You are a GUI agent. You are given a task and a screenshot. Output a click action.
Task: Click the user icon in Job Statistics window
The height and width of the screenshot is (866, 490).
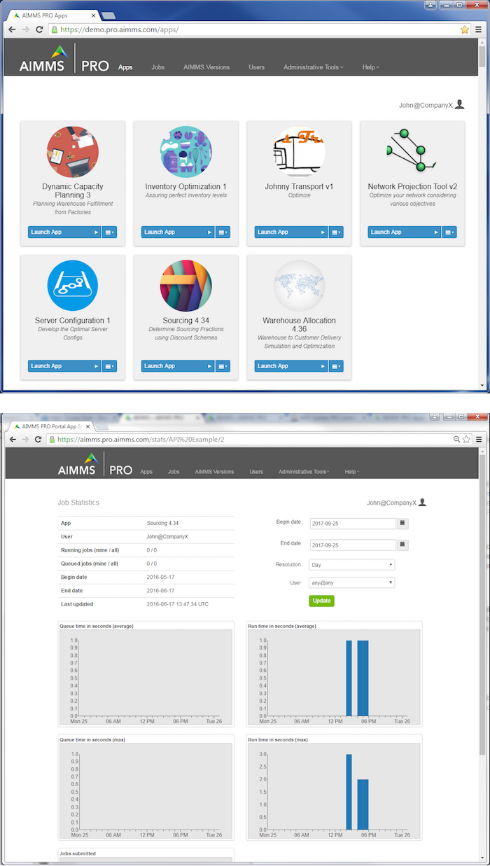point(422,502)
